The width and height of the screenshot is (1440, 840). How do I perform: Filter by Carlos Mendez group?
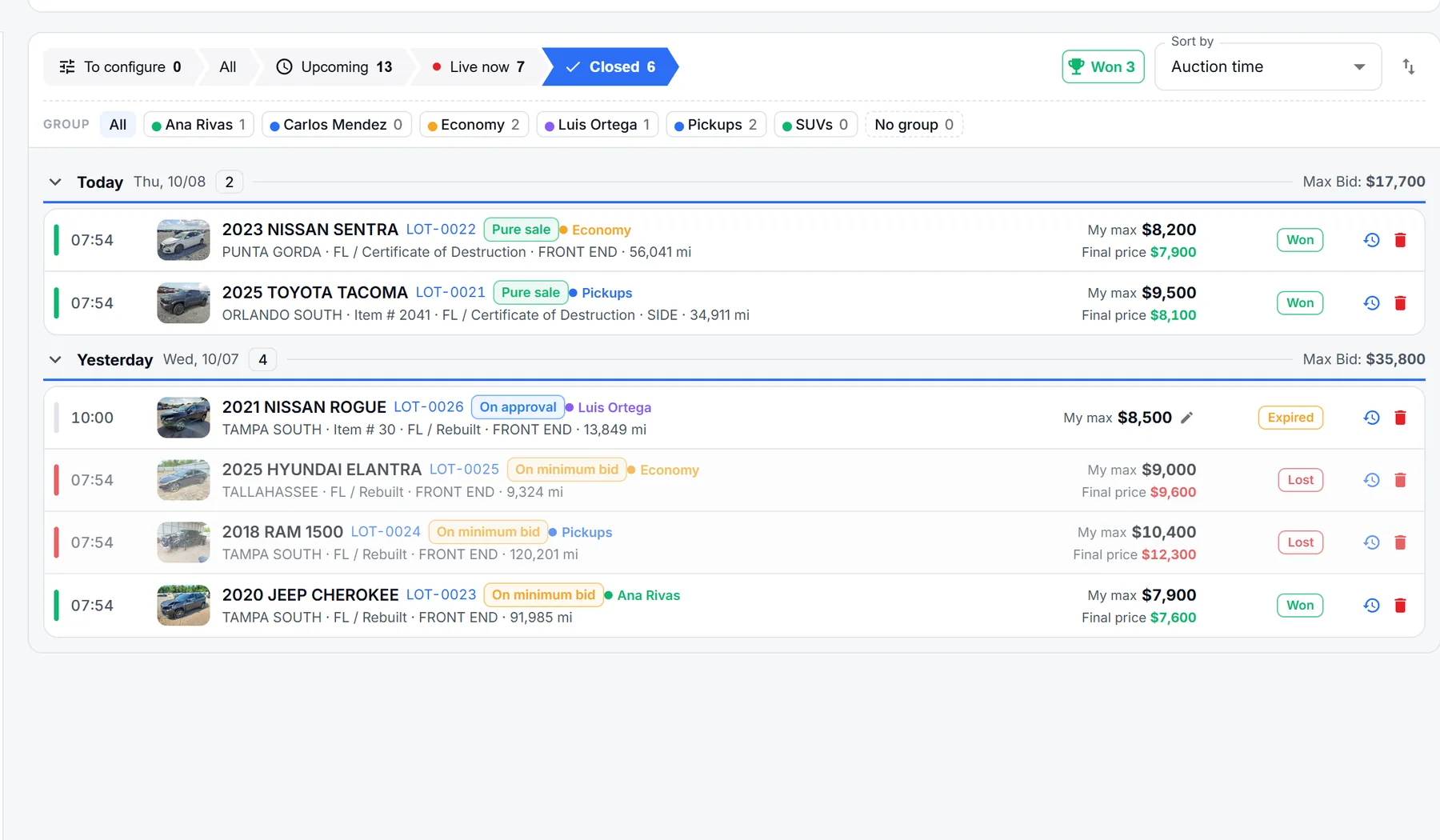(x=336, y=125)
